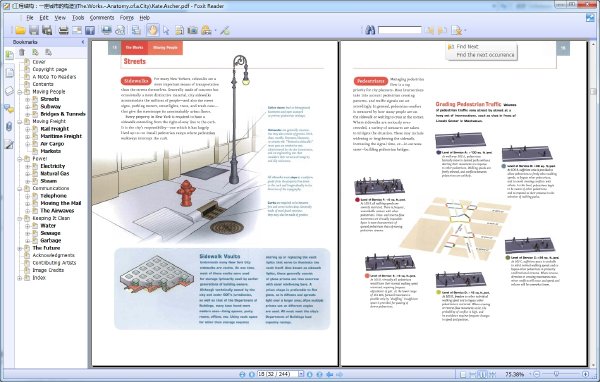Open the File menu

[x=30, y=18]
